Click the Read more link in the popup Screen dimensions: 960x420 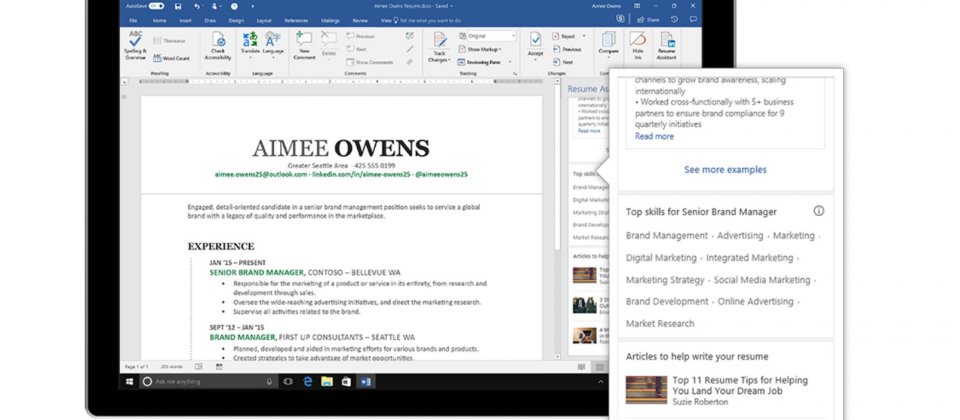pyautogui.click(x=654, y=136)
